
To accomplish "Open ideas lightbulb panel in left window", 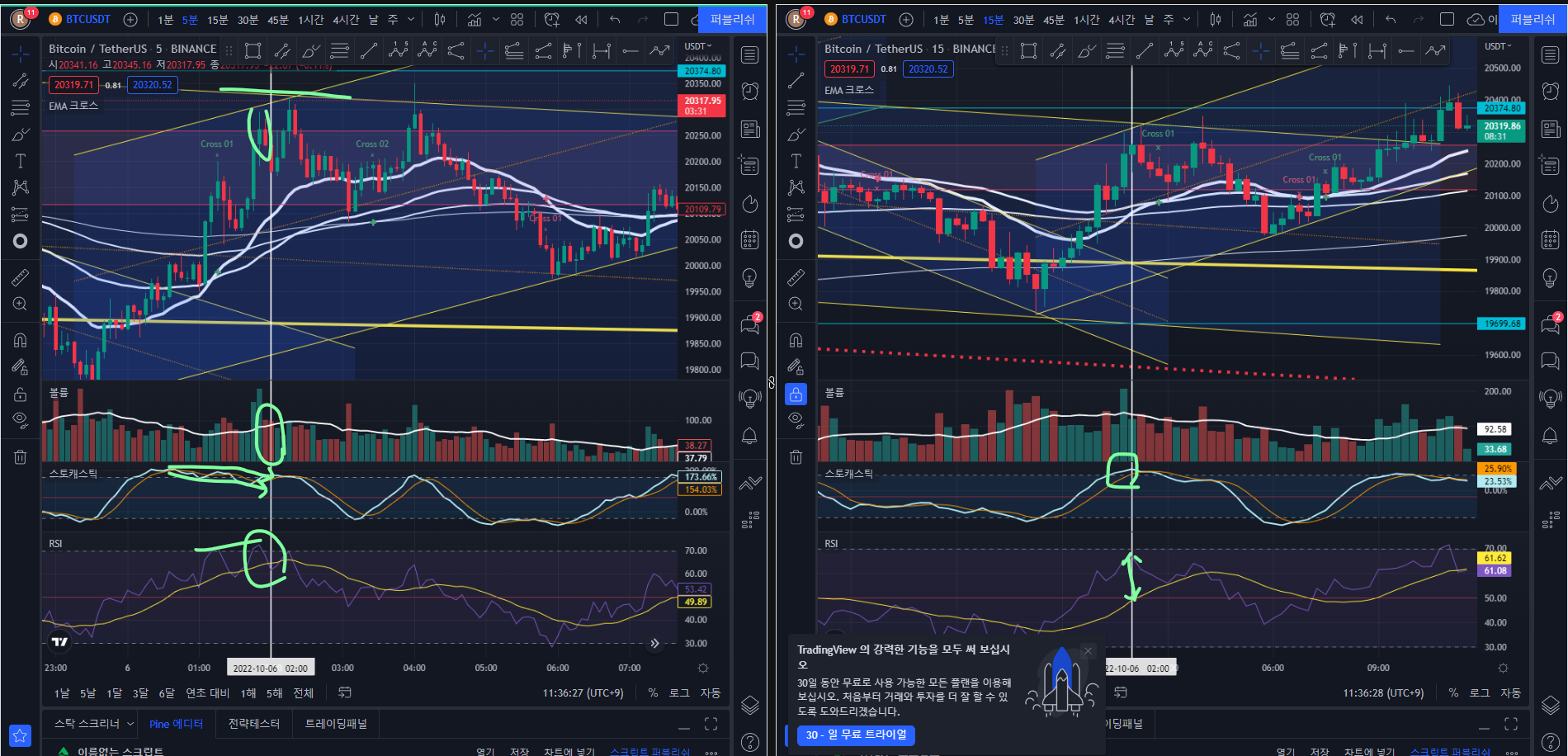I will click(x=749, y=277).
